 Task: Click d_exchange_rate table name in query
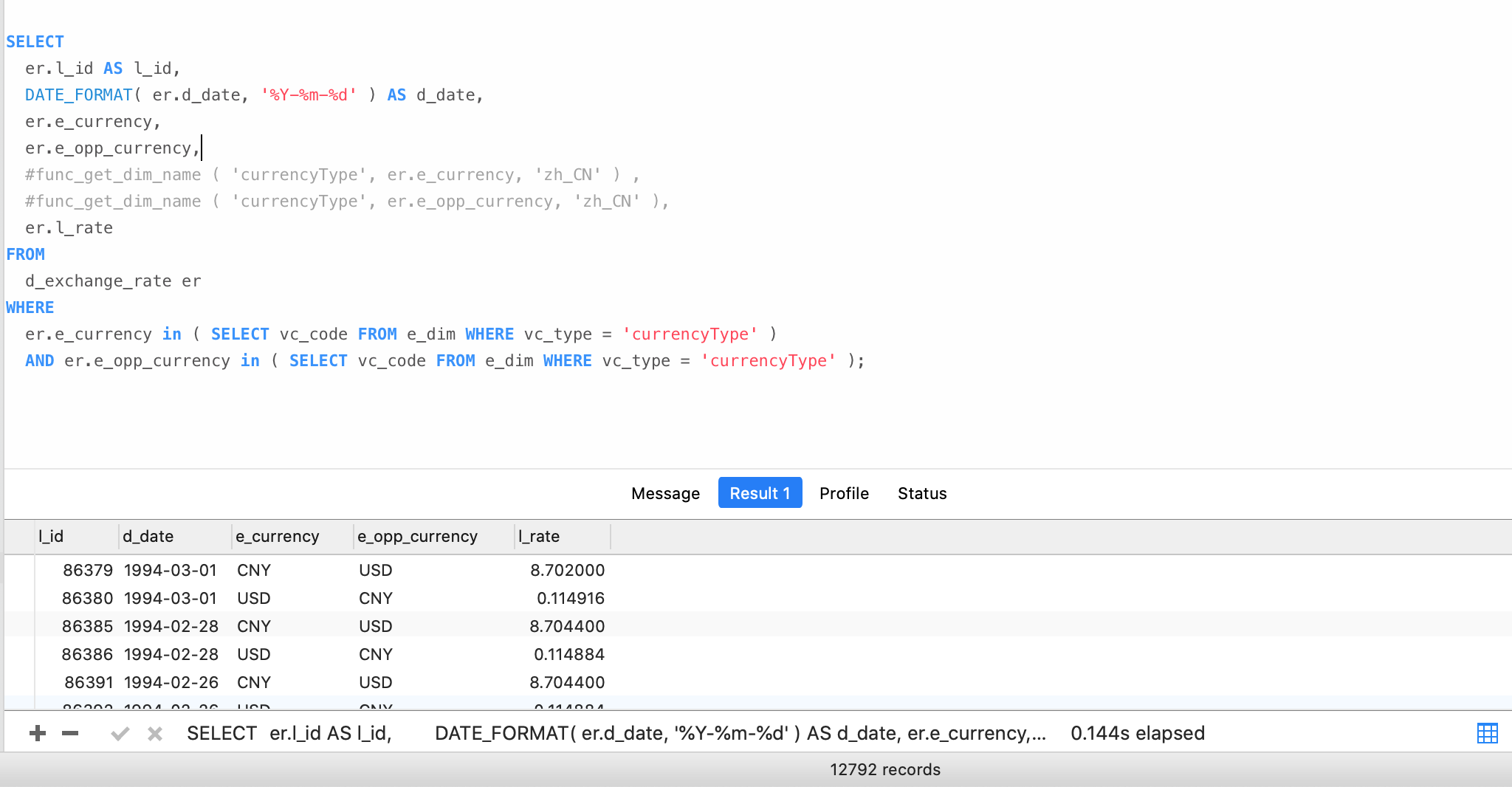98,281
